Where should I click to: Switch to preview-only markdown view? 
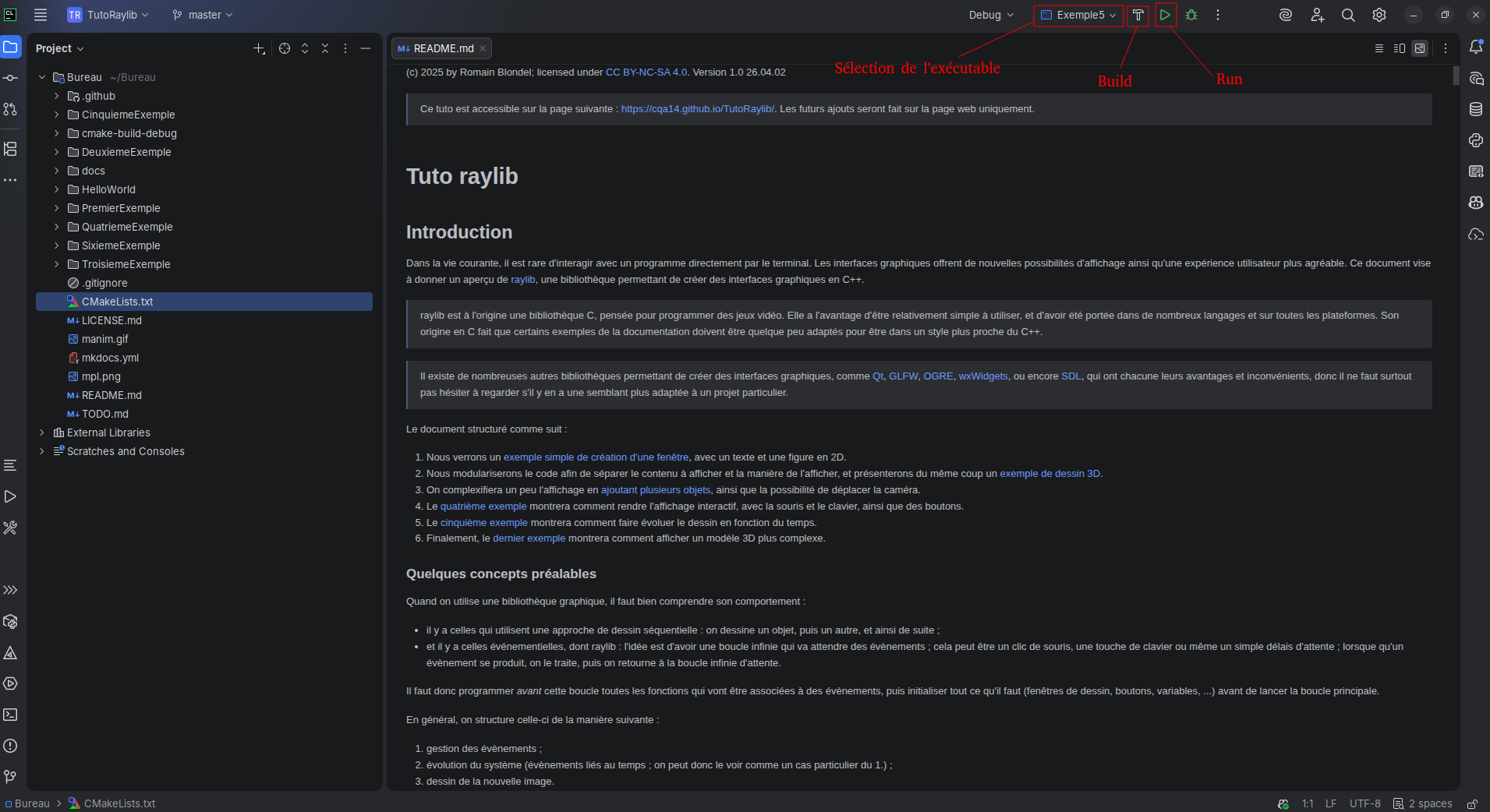pyautogui.click(x=1420, y=48)
